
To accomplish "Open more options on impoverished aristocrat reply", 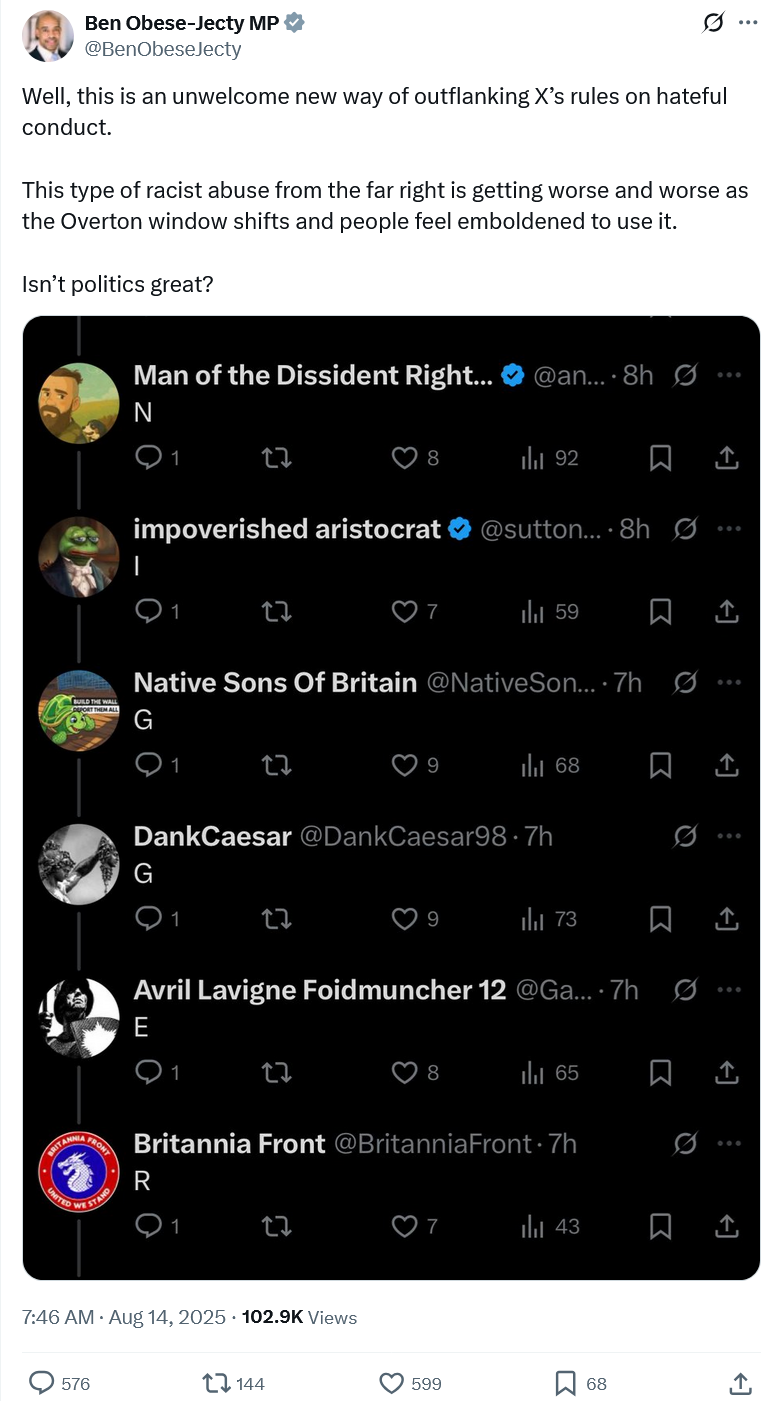I will [729, 528].
